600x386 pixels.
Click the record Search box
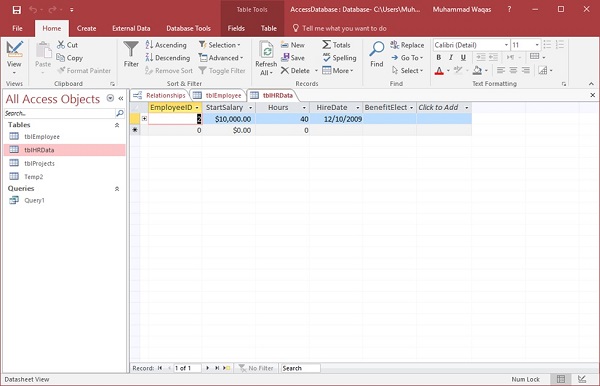pyautogui.click(x=300, y=368)
